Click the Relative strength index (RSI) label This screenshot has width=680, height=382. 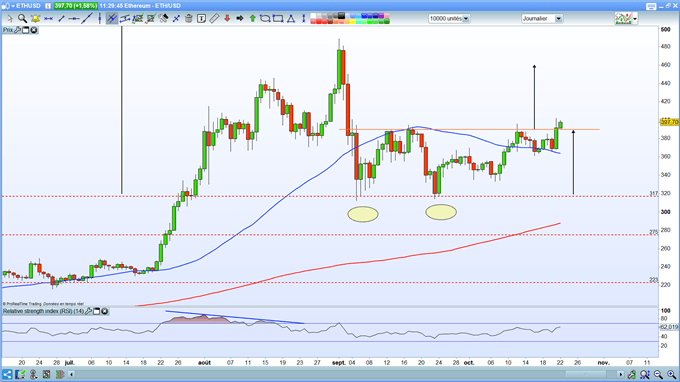click(x=43, y=311)
